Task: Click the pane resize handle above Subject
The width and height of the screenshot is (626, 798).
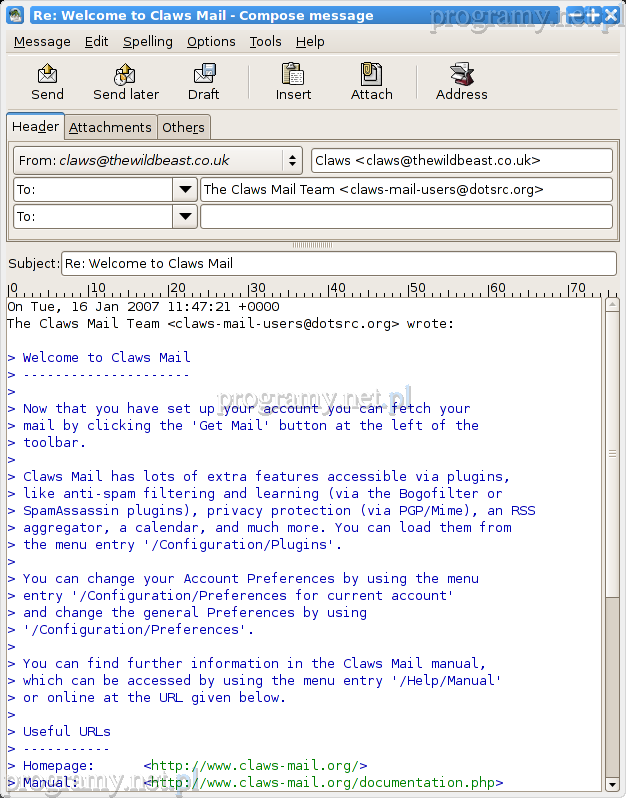Action: tap(312, 245)
